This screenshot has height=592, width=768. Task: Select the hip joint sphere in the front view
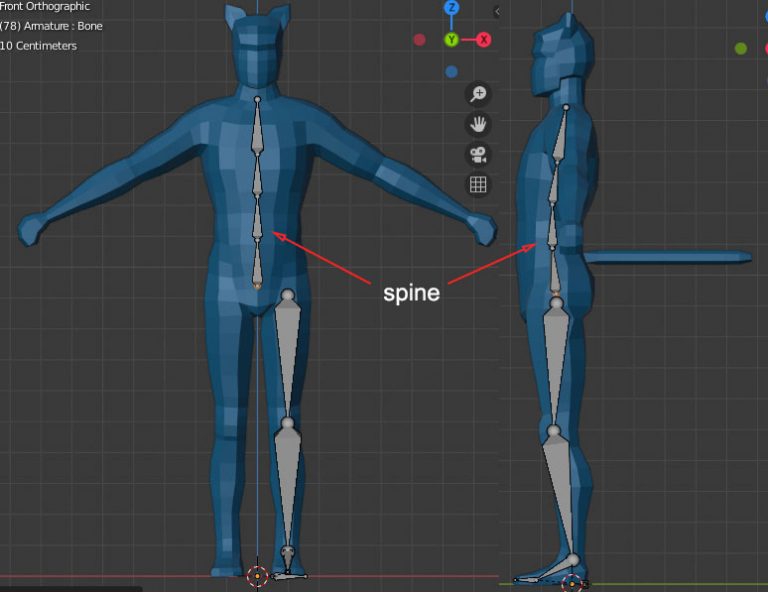point(288,294)
